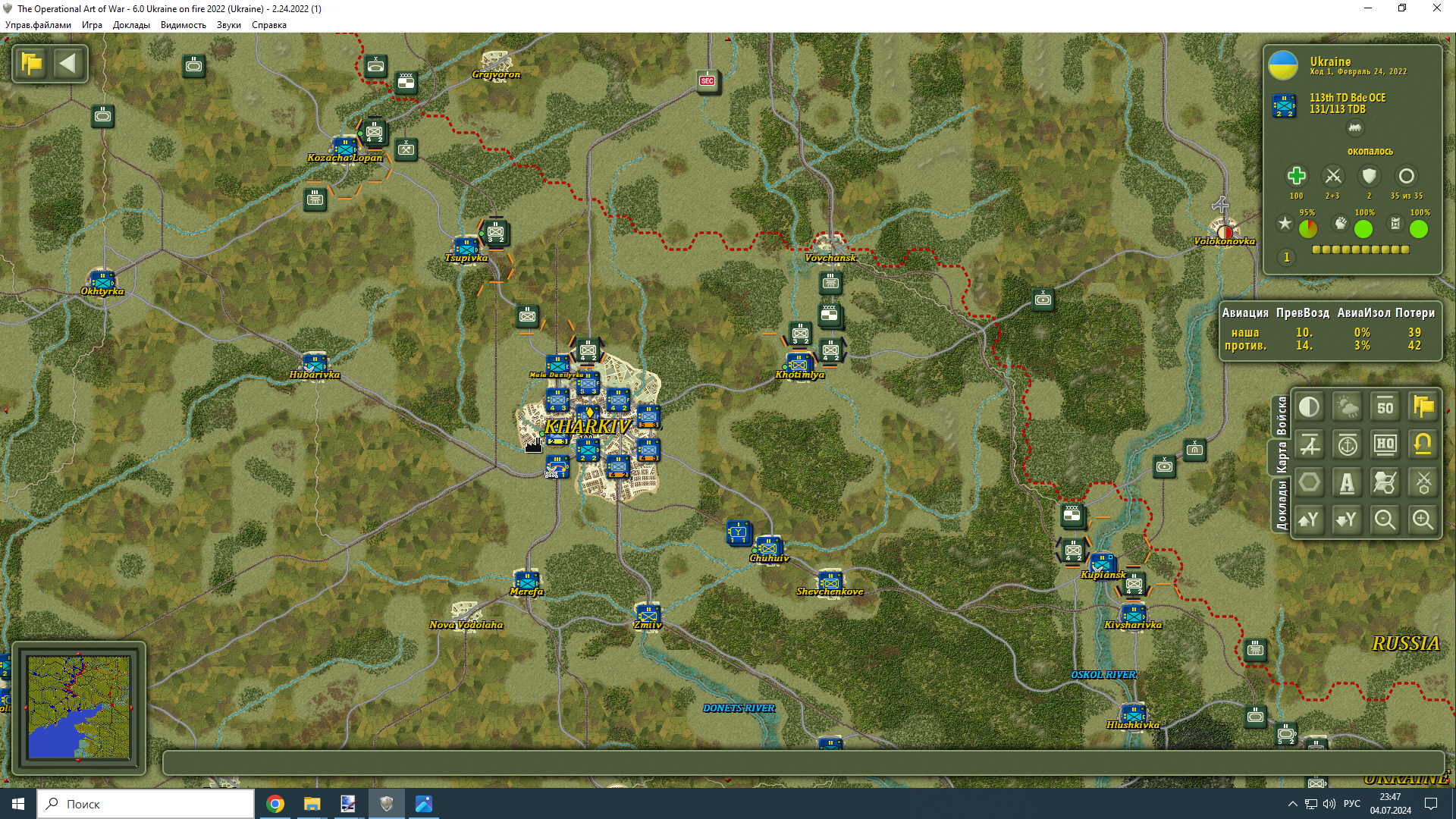The image size is (1456, 819).
Task: Select the unit counter at Merefa
Action: pyautogui.click(x=526, y=582)
